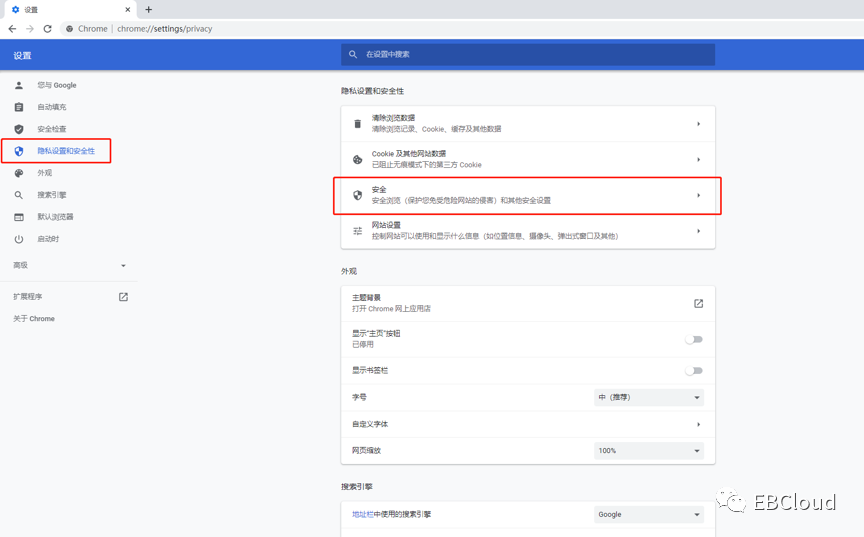Screen dimensions: 864x537
Task: Select 默认浏览器 in the sidebar menu
Action: [x=55, y=217]
